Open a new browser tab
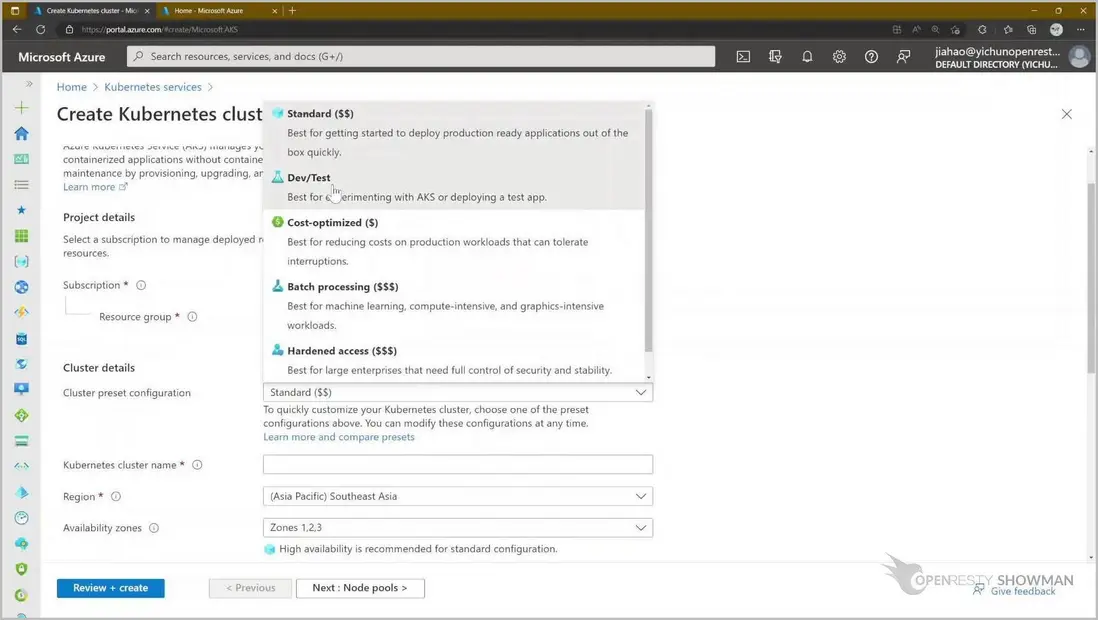The height and width of the screenshot is (620, 1098). coord(293,11)
